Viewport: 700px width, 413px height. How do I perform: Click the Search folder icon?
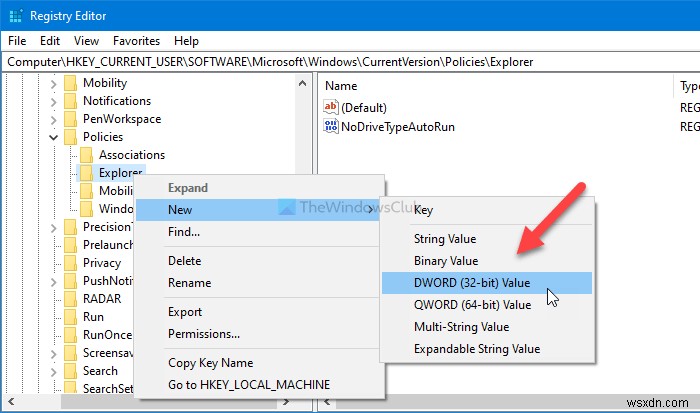(71, 371)
